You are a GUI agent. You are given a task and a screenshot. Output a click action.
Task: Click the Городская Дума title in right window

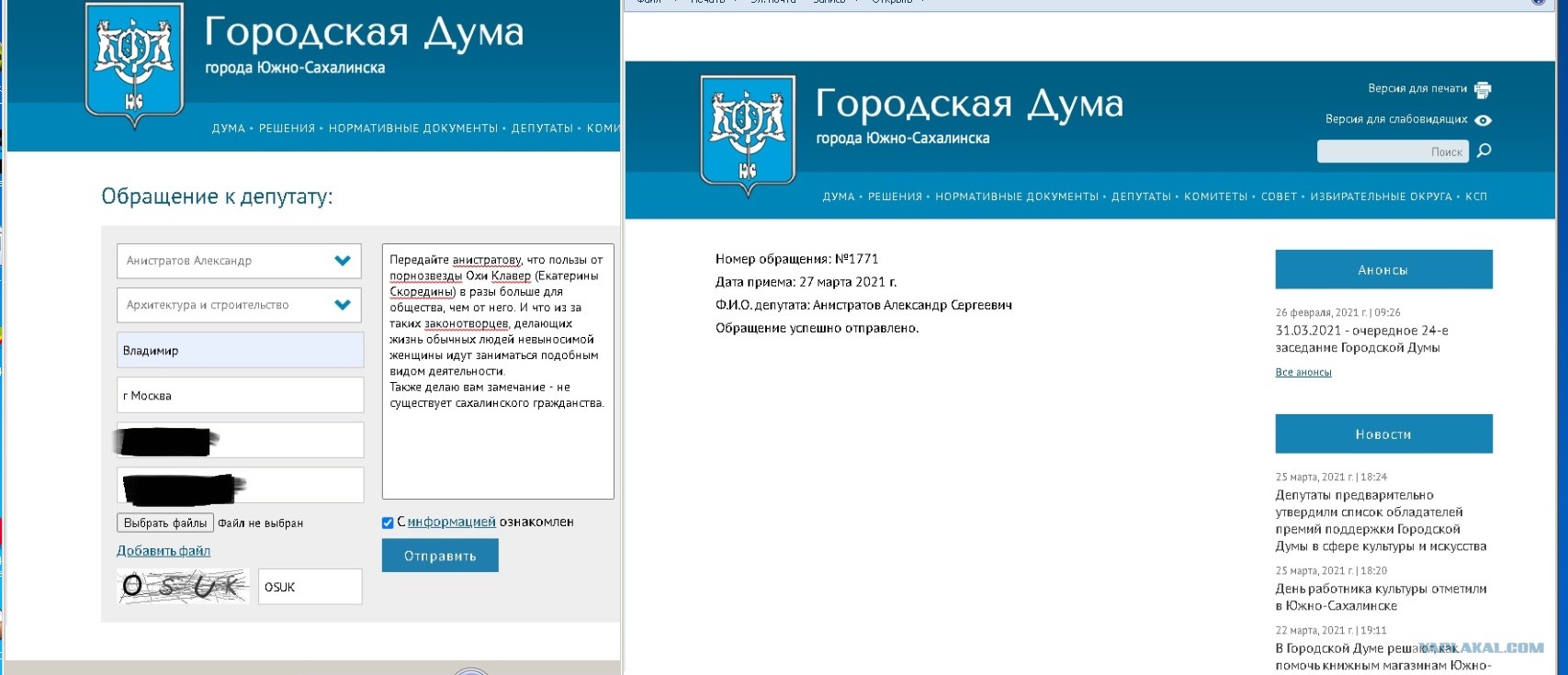pyautogui.click(x=969, y=105)
